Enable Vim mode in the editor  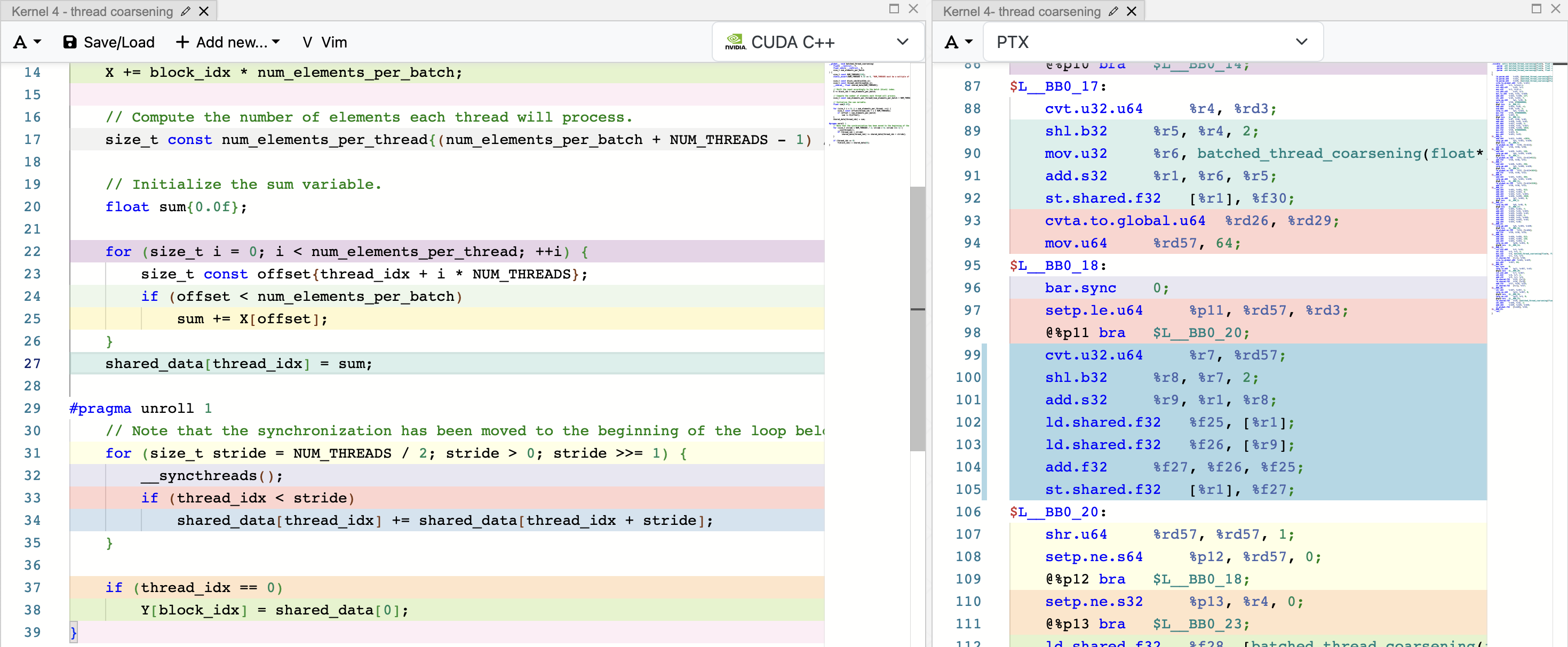(x=325, y=42)
